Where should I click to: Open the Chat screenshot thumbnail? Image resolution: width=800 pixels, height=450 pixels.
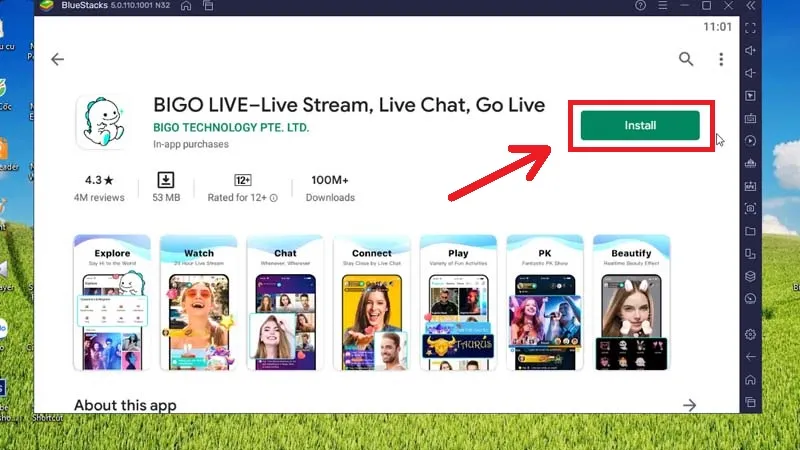point(285,303)
